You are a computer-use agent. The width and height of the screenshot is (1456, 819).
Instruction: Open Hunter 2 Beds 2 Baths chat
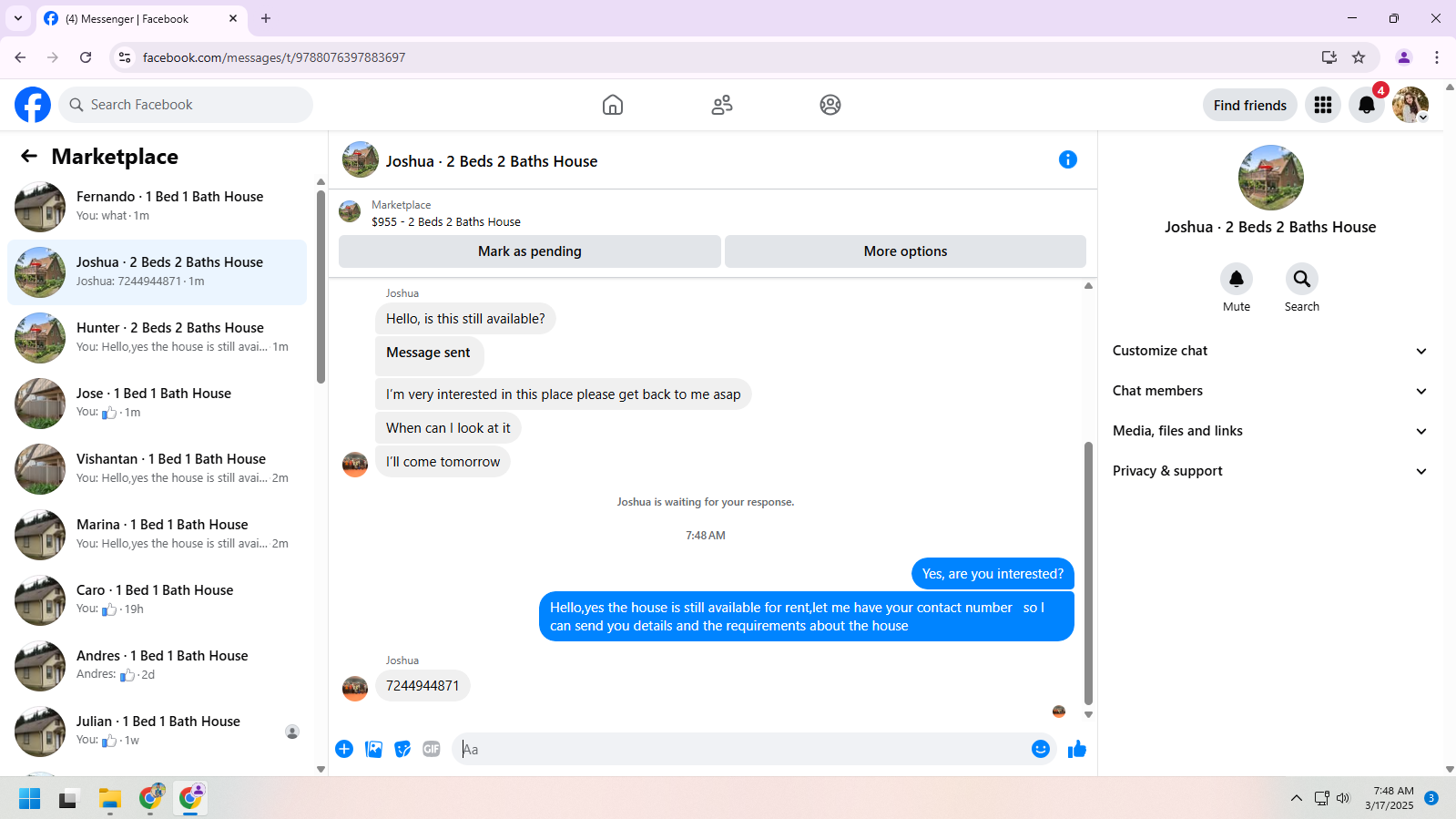157,338
